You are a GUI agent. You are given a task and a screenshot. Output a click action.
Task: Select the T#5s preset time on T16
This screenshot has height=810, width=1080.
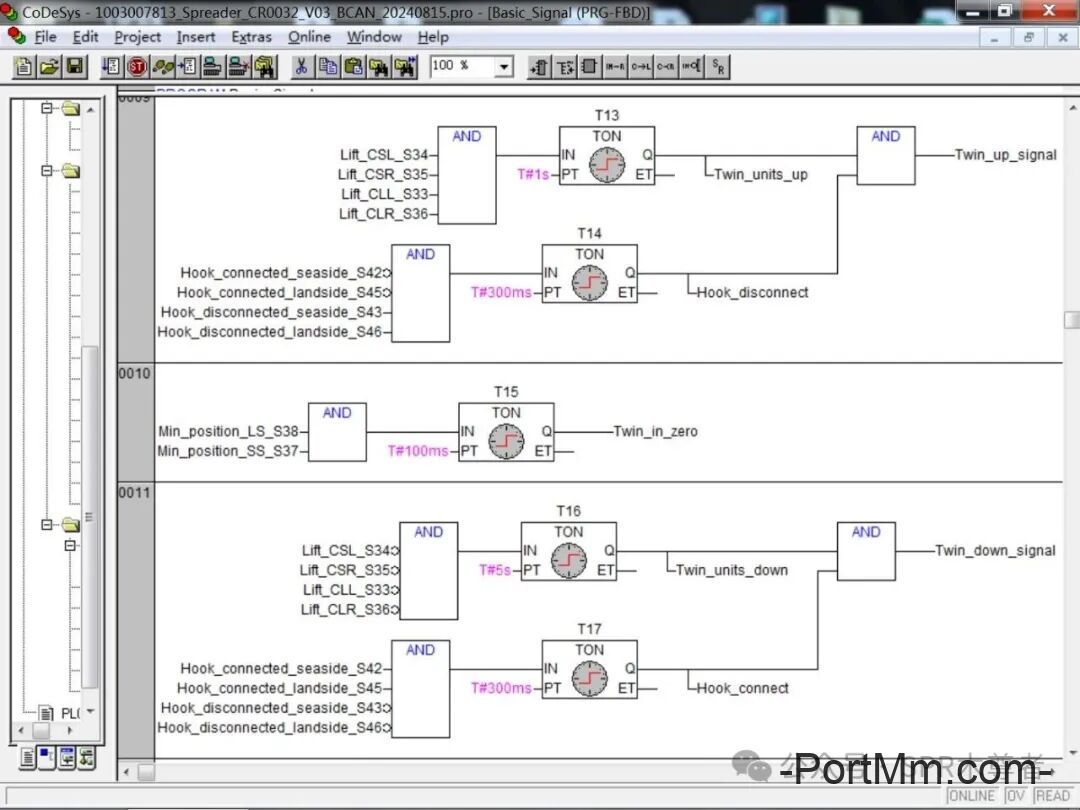pos(495,570)
